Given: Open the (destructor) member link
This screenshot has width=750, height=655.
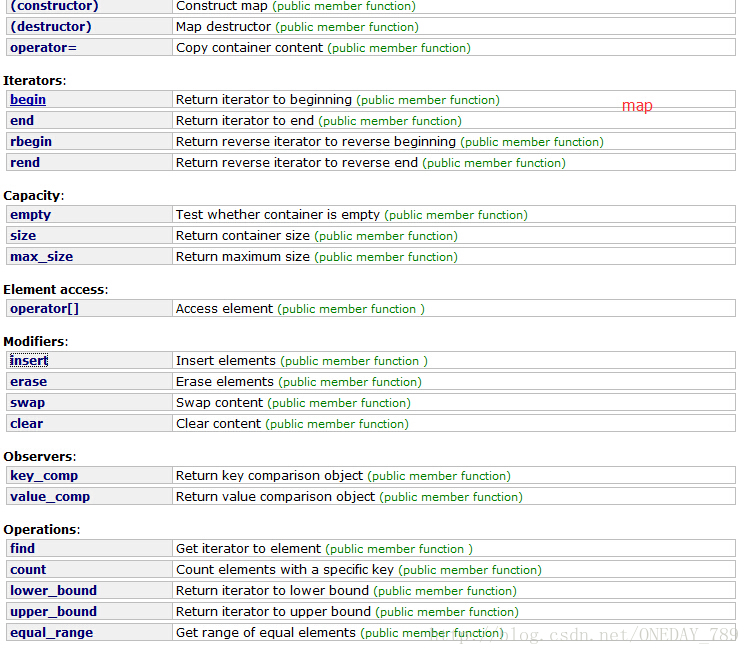Looking at the screenshot, I should tap(51, 26).
